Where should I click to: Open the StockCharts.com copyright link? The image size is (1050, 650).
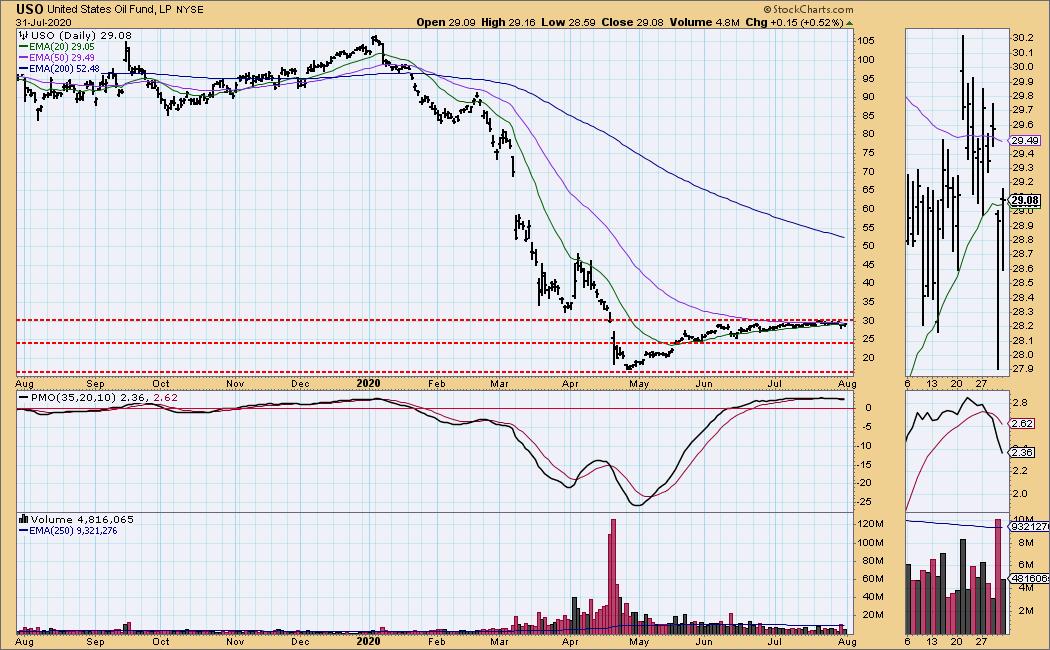point(808,9)
